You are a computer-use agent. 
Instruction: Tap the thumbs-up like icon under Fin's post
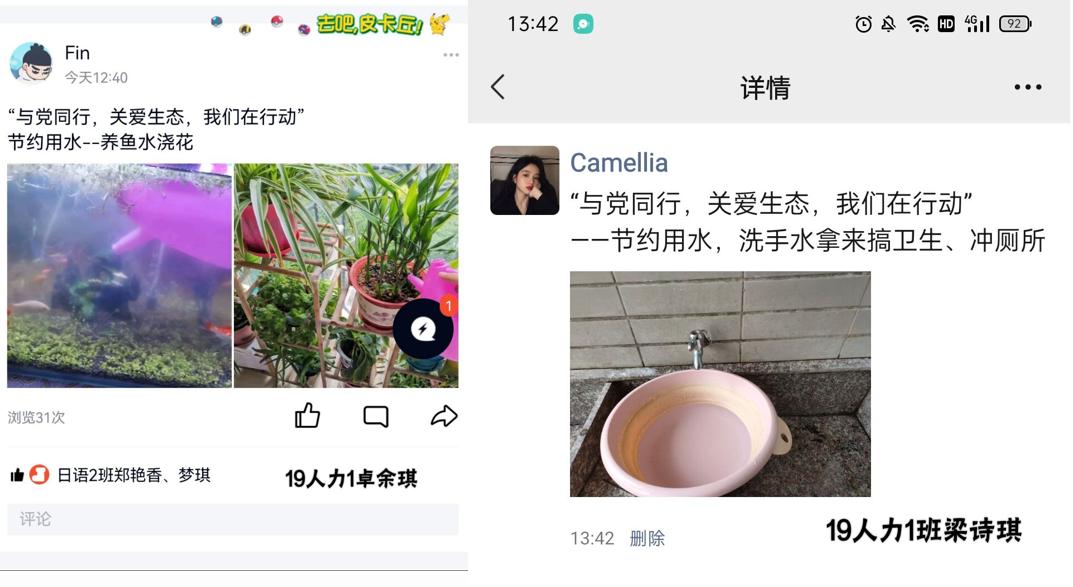tap(307, 415)
